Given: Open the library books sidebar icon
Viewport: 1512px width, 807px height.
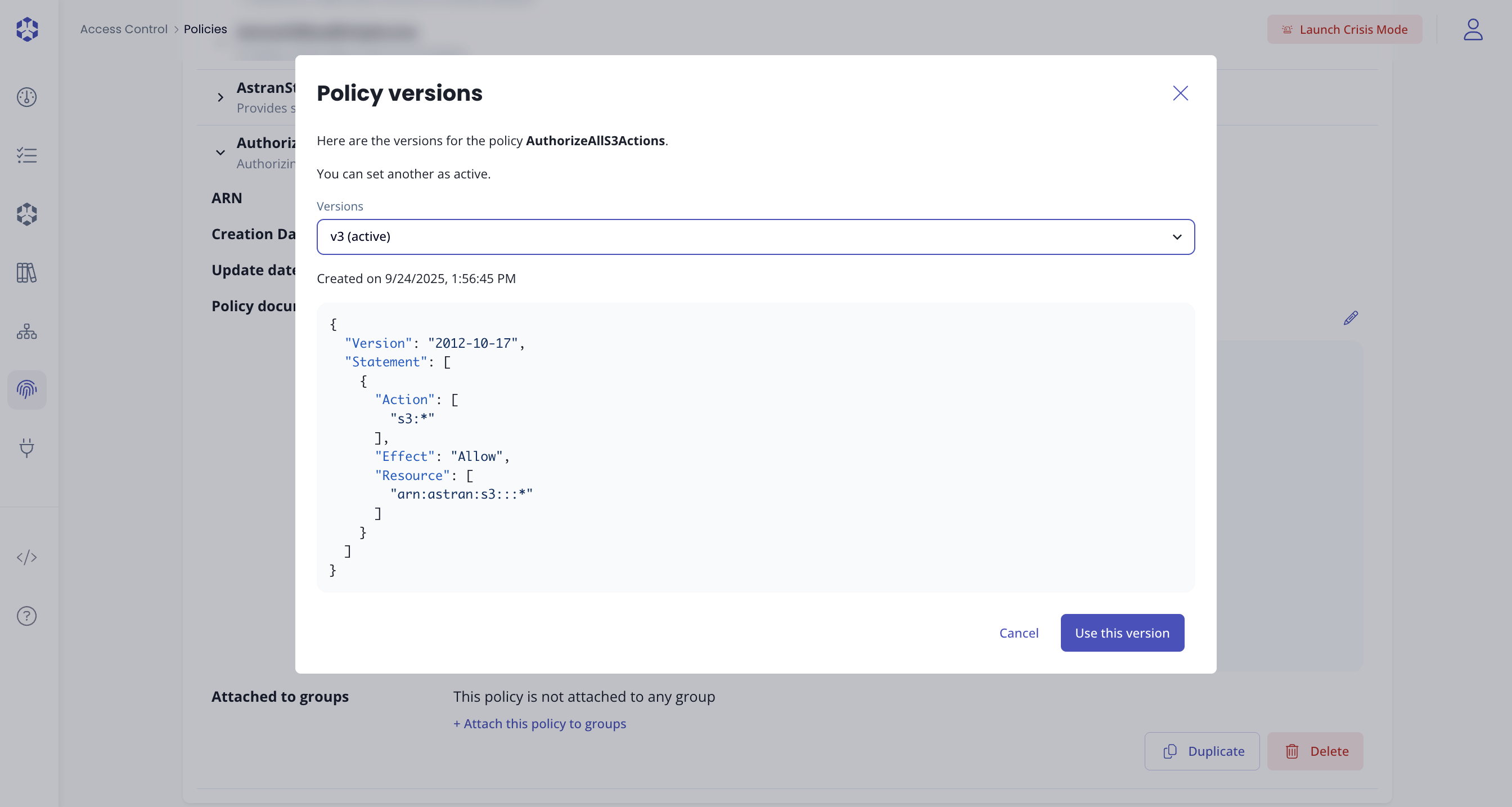Looking at the screenshot, I should pyautogui.click(x=27, y=272).
